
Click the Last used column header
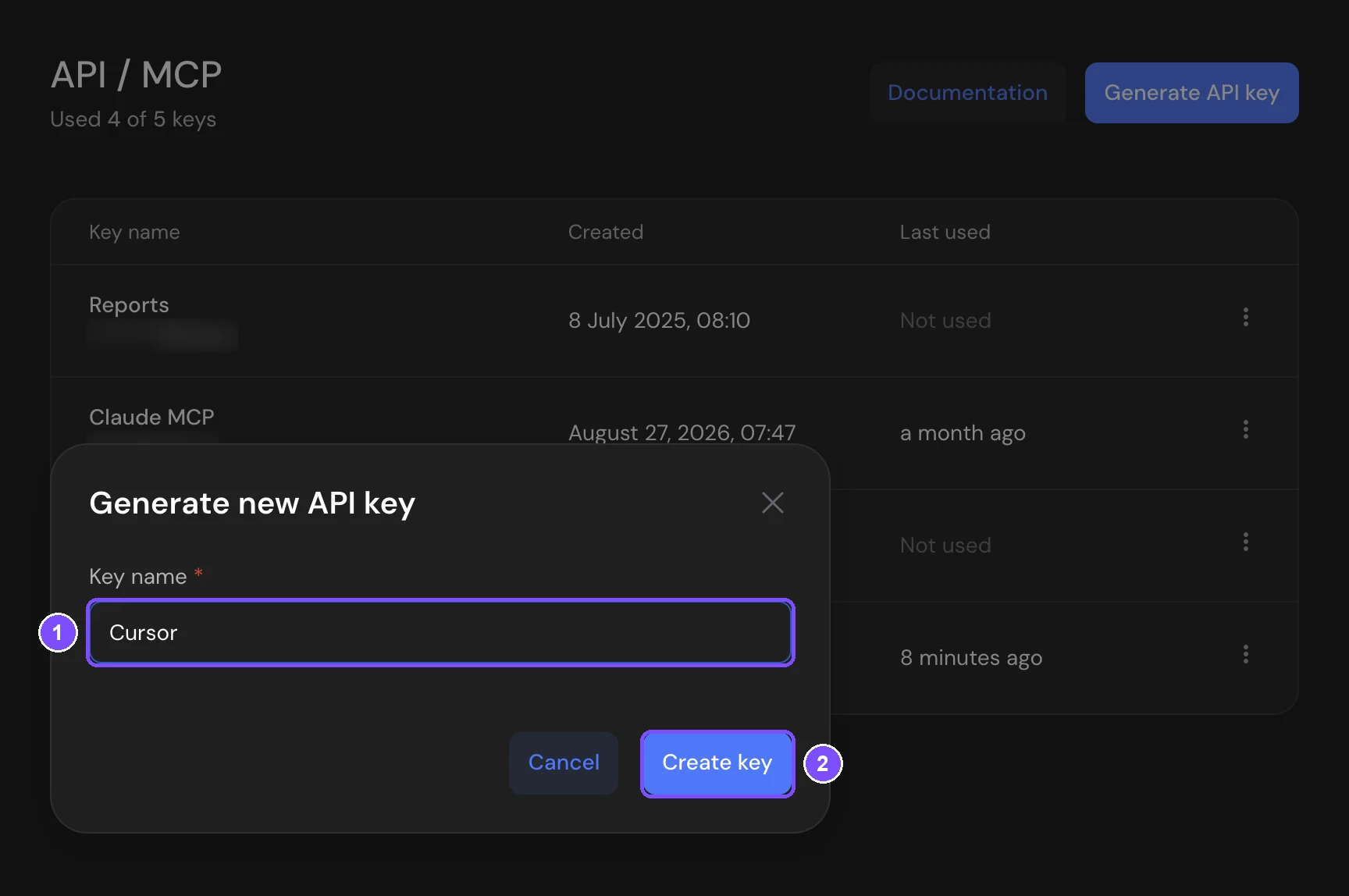pos(945,232)
